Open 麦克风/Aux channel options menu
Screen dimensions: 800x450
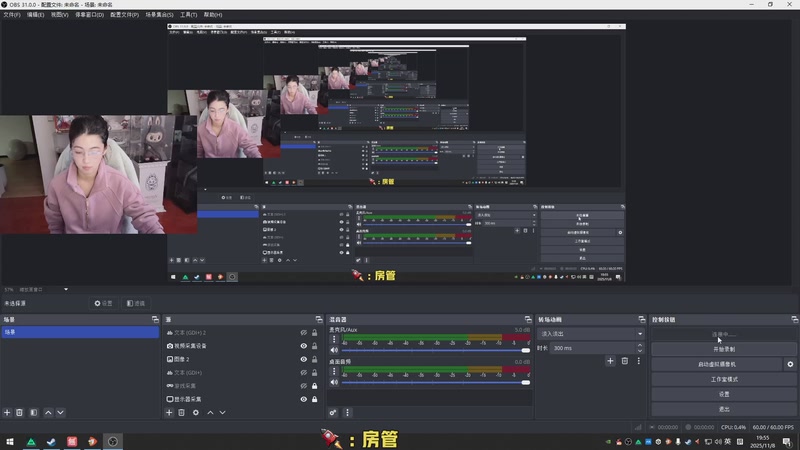[334, 339]
